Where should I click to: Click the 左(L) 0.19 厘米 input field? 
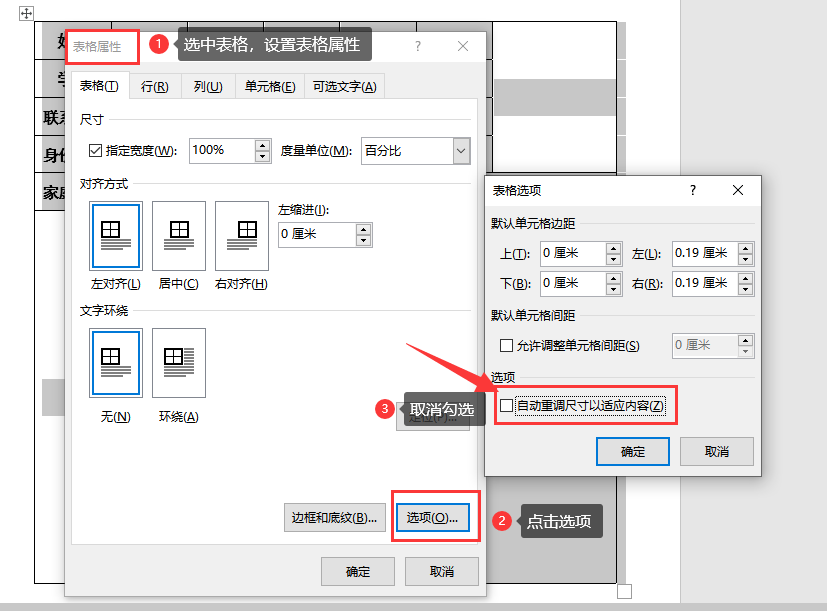[x=705, y=254]
